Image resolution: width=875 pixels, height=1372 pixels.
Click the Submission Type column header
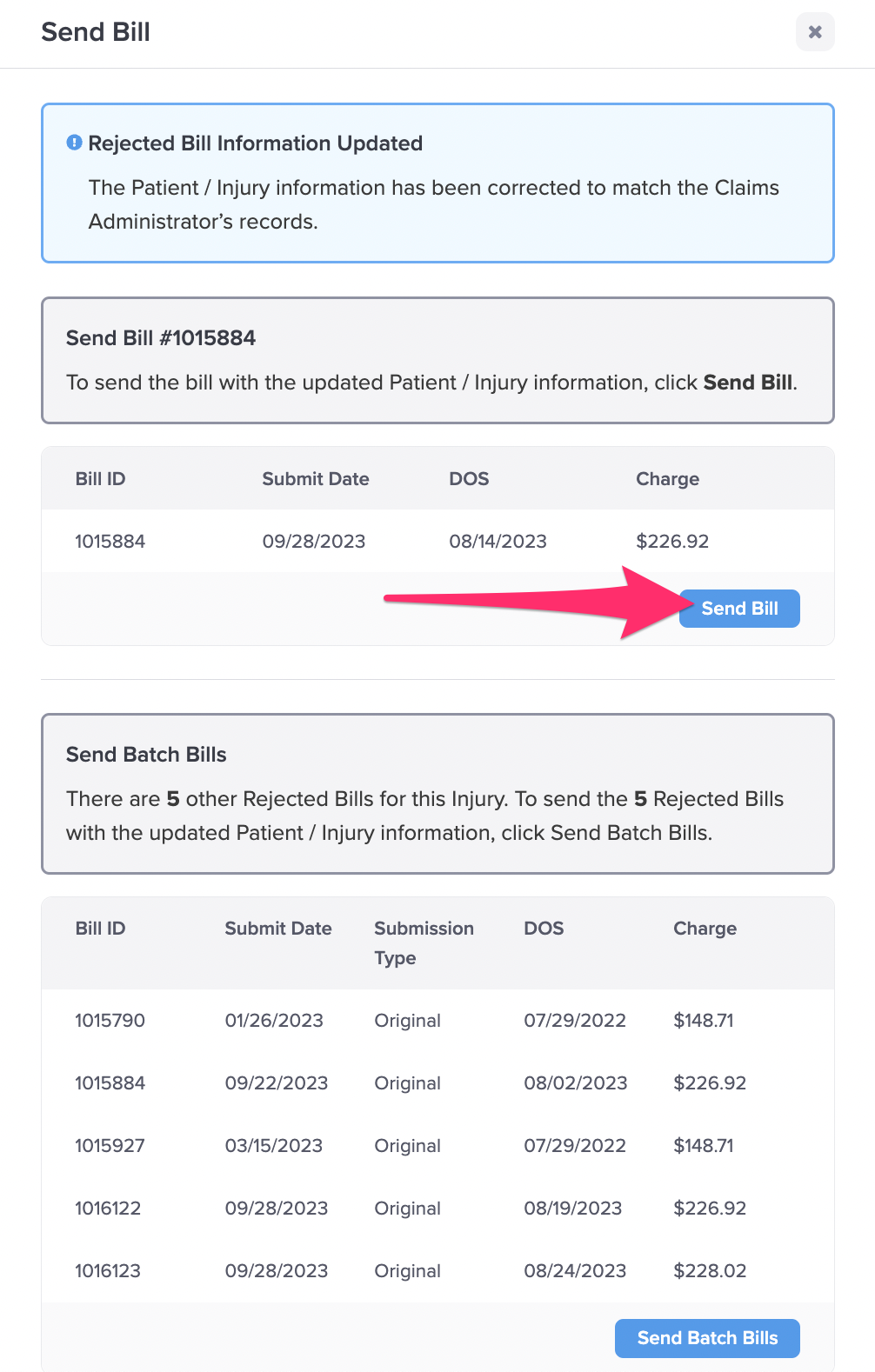424,942
